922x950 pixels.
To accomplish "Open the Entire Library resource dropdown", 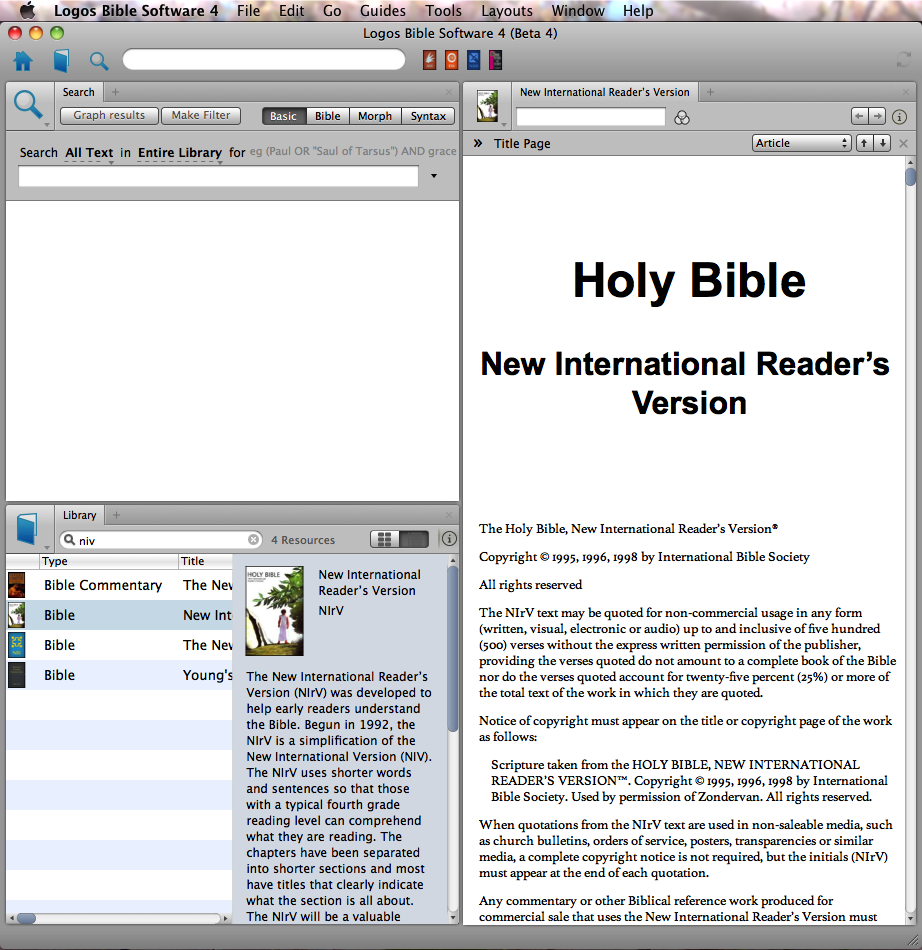I will (x=180, y=153).
